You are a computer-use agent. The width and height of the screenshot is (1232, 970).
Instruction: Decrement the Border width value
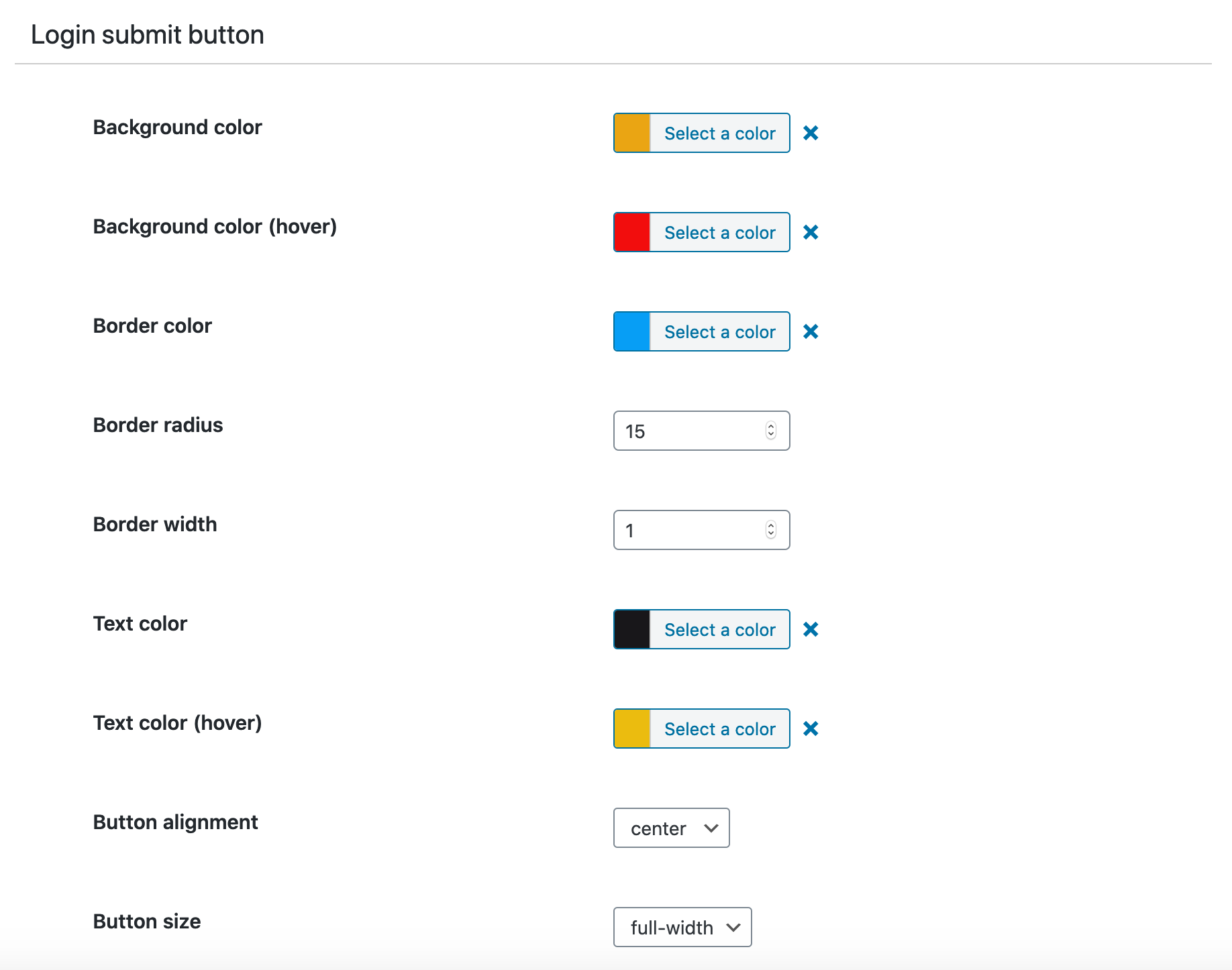pyautogui.click(x=772, y=535)
